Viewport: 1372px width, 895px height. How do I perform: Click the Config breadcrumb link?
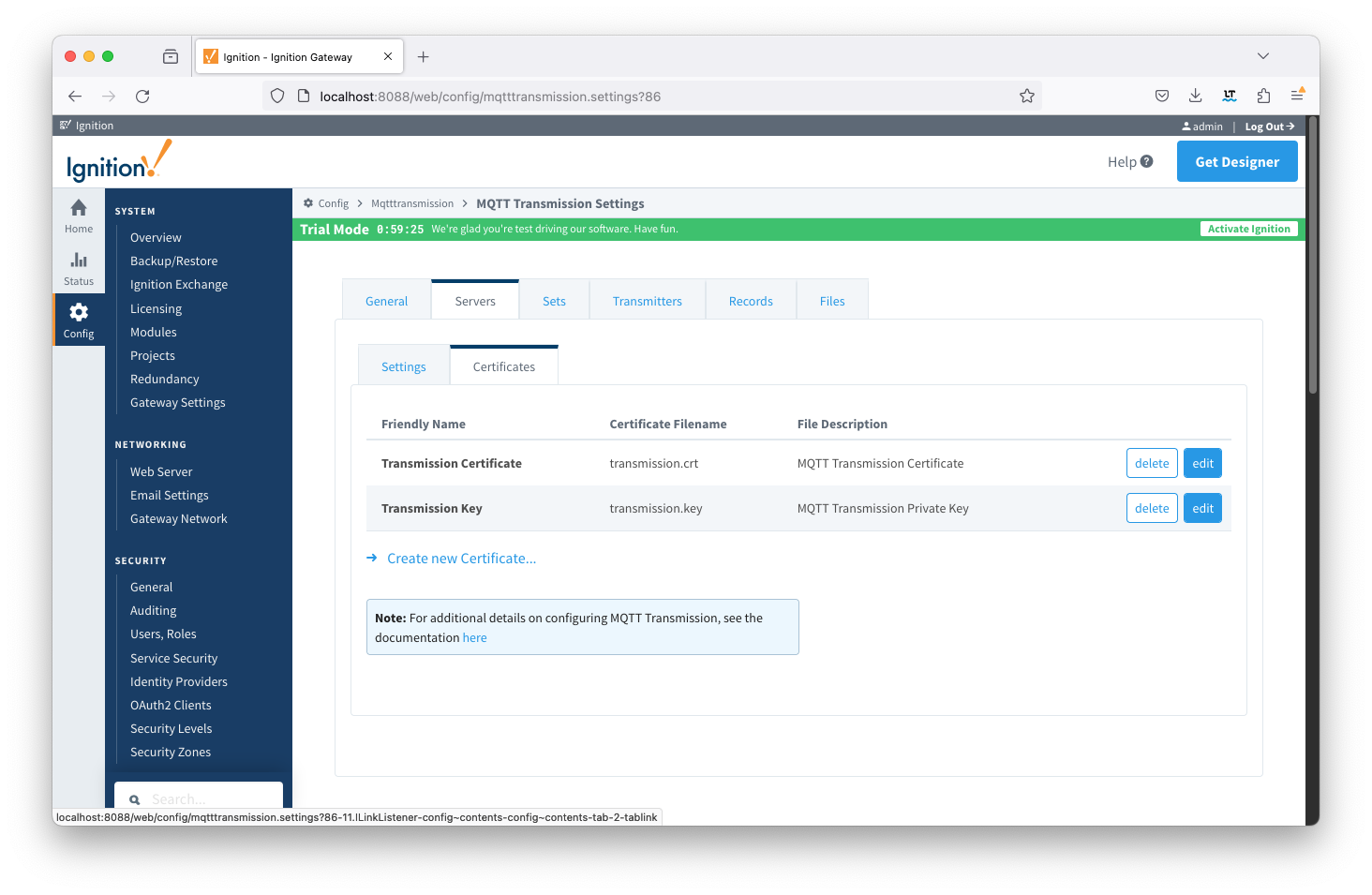tap(333, 203)
